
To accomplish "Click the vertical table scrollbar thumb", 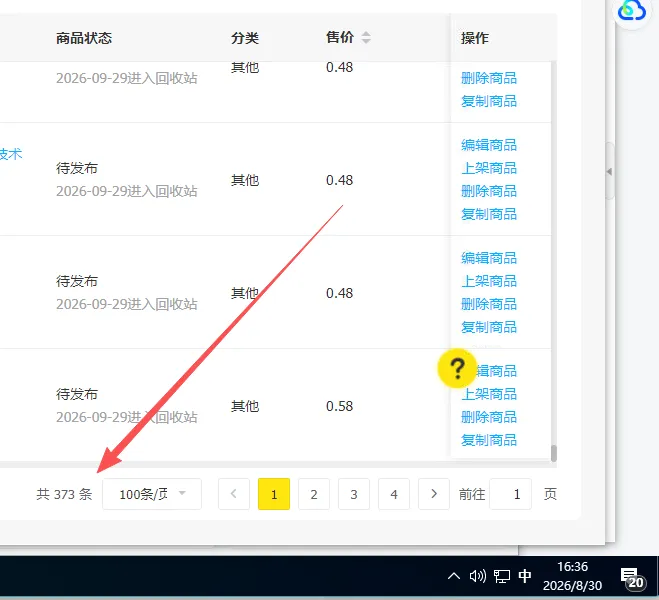I will (554, 453).
